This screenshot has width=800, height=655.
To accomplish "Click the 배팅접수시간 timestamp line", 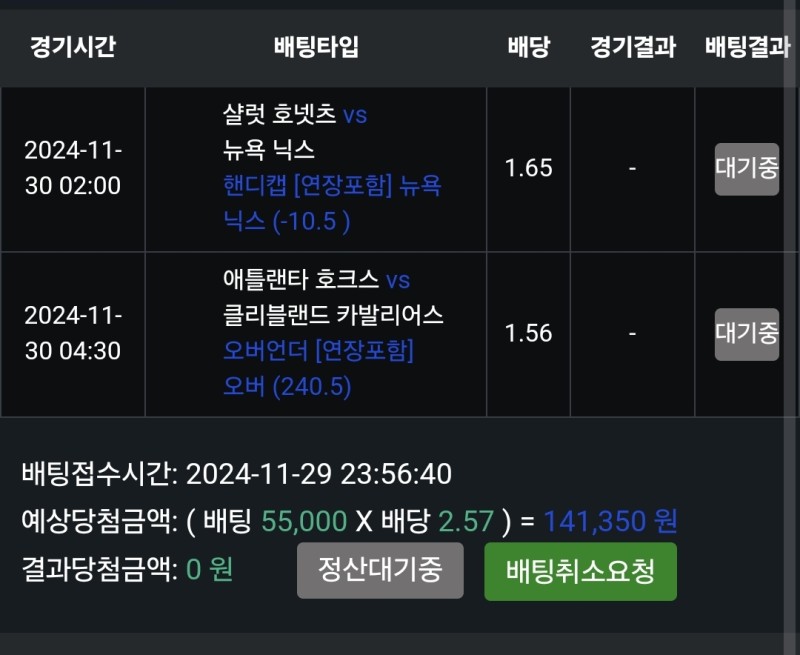I will (x=237, y=473).
